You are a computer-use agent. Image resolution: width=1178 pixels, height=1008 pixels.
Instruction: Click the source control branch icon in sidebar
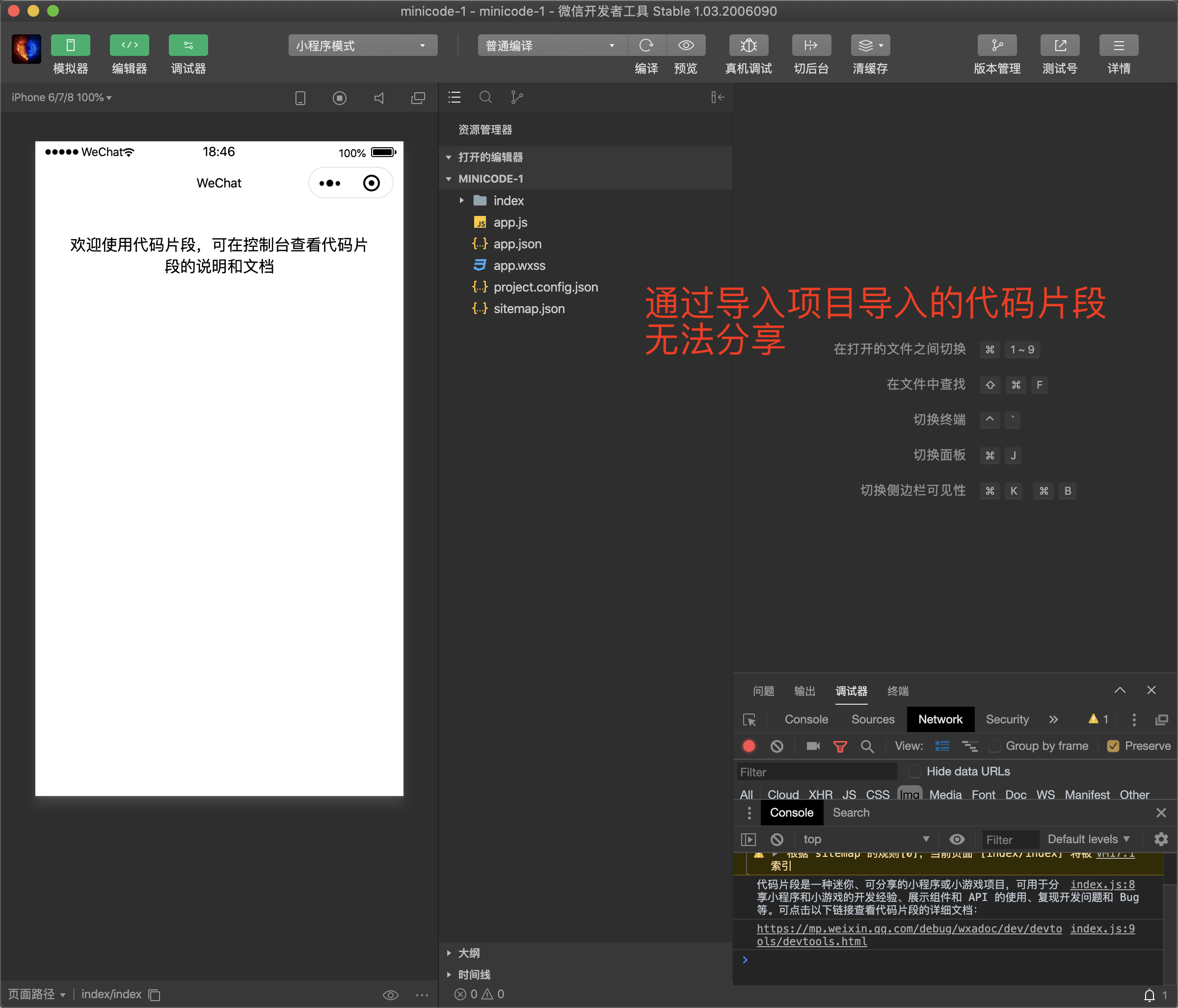tap(516, 98)
